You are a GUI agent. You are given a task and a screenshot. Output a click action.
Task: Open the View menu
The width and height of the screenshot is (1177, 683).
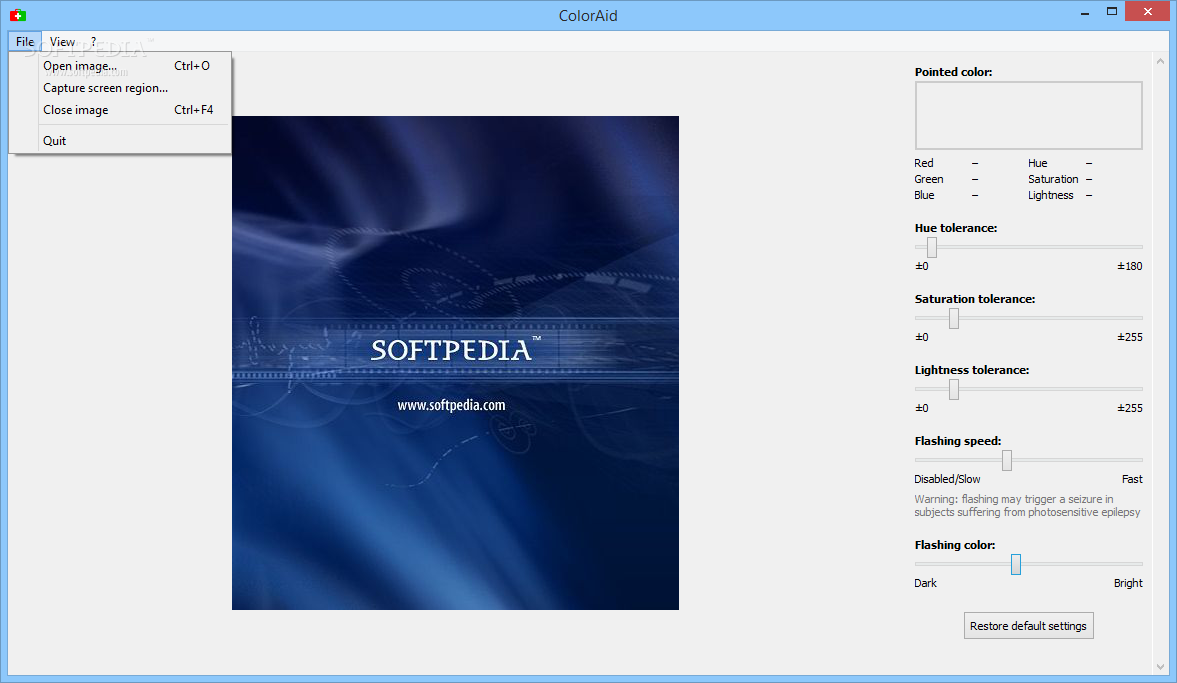pos(62,42)
